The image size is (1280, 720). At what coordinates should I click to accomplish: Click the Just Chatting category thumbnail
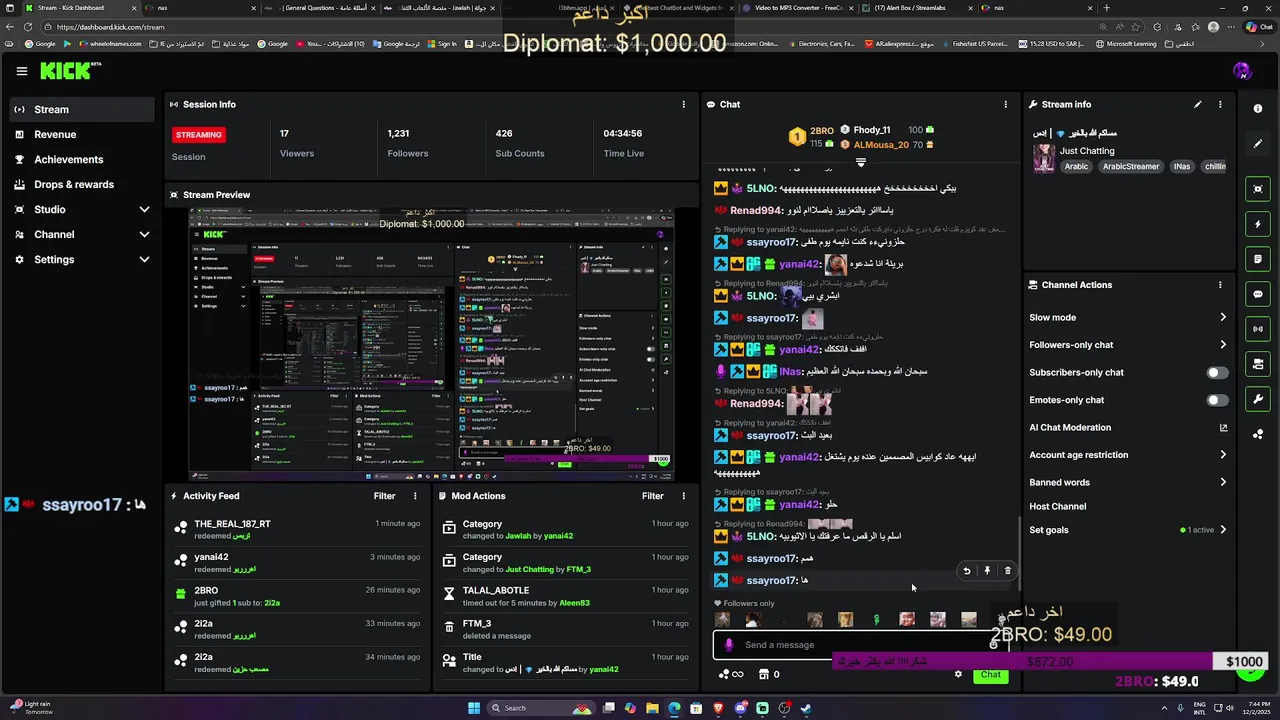[x=1044, y=158]
